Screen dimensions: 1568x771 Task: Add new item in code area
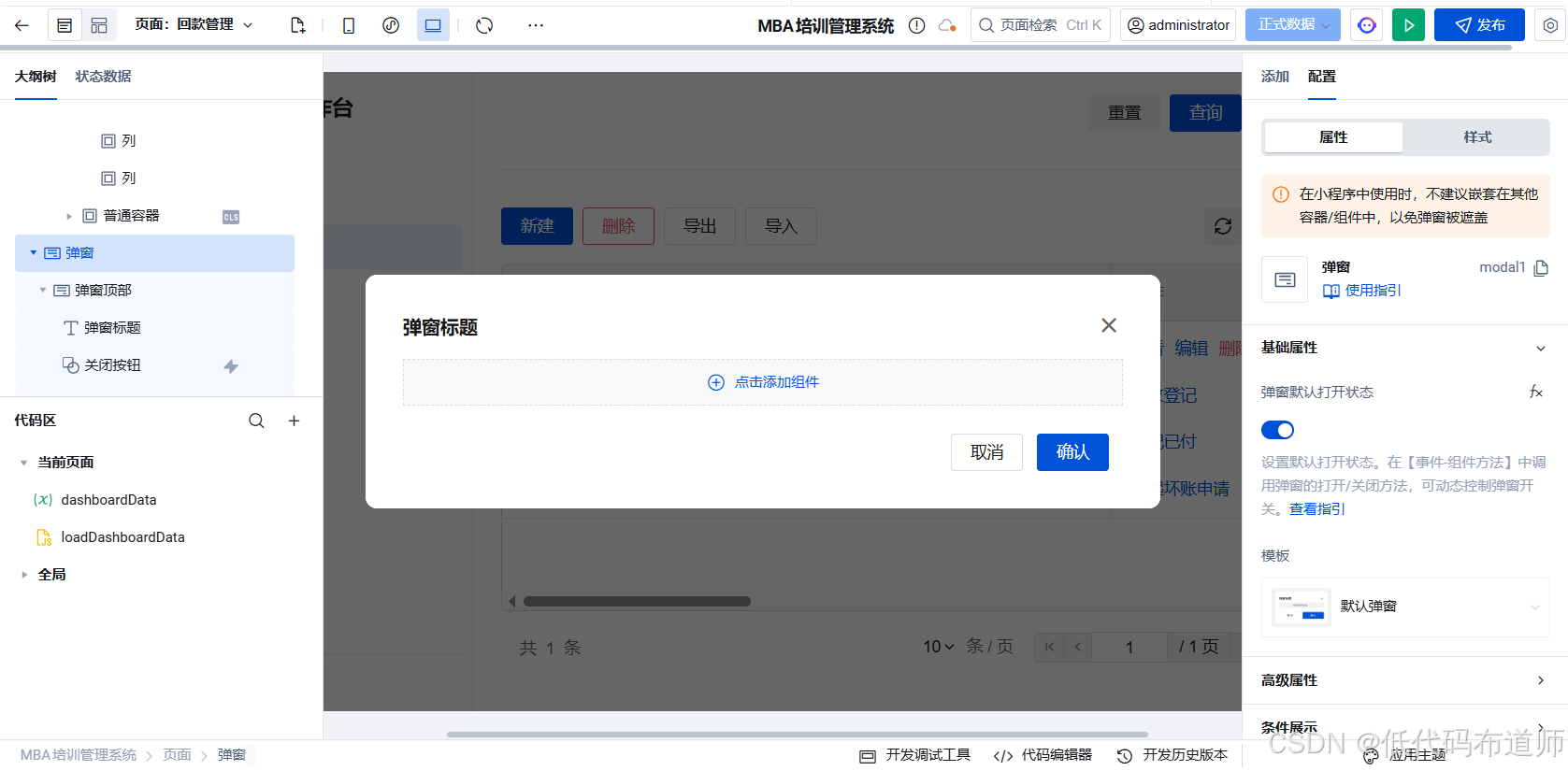294,421
